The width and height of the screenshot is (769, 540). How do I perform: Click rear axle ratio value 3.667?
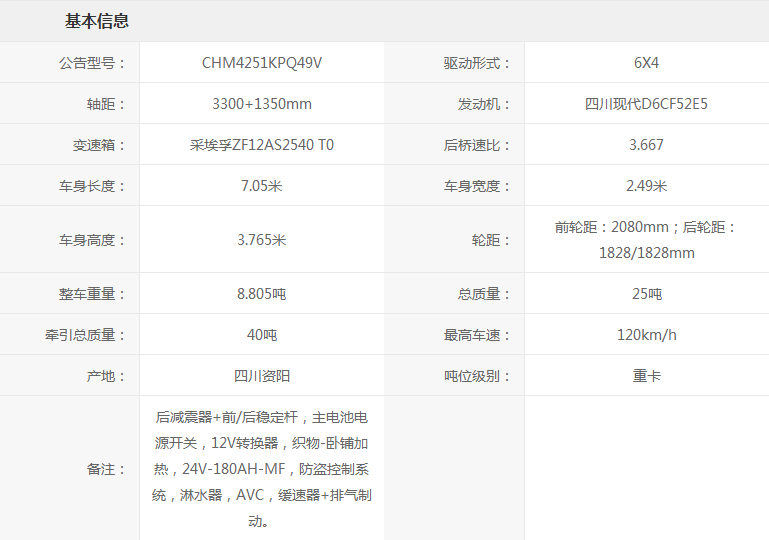[646, 145]
